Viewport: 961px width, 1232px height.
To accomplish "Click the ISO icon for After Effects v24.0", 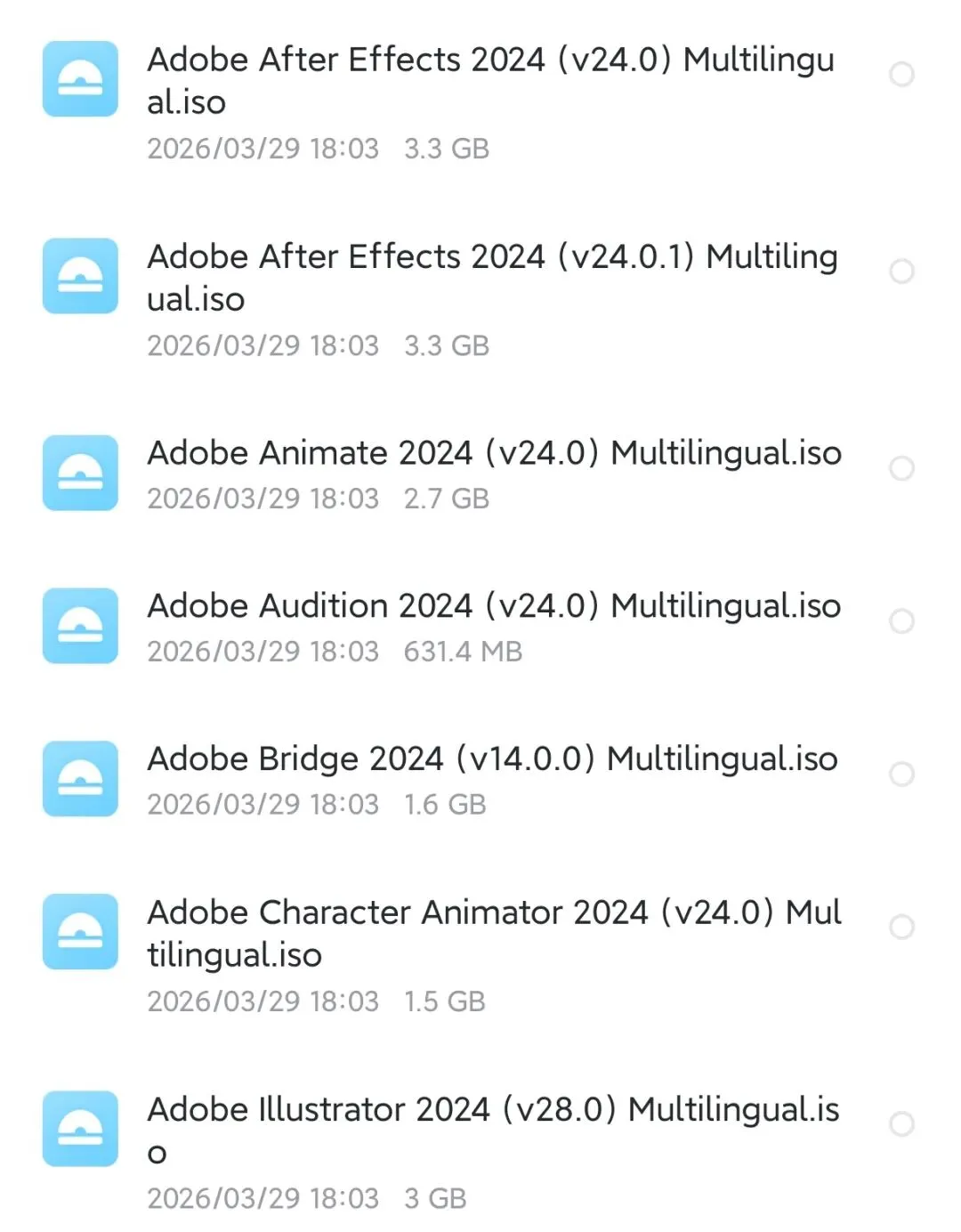I will [80, 78].
